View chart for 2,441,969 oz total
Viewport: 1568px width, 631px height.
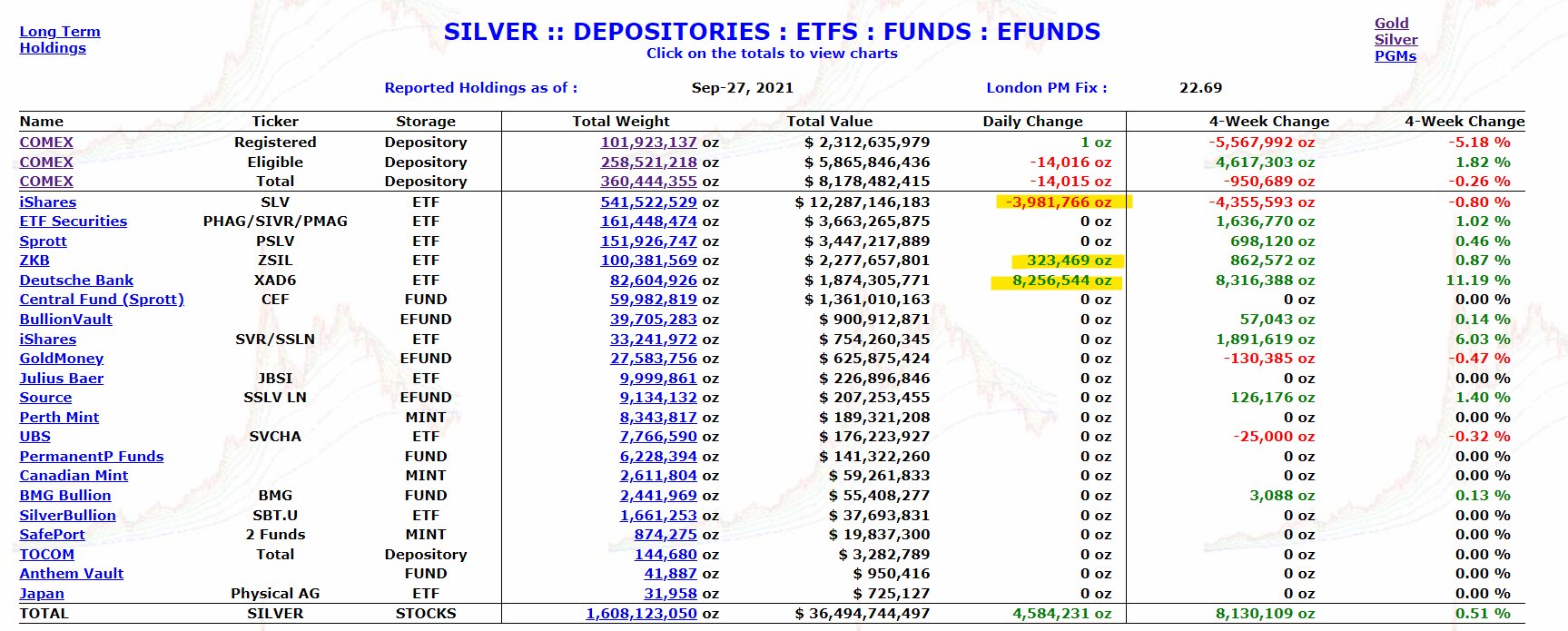[x=658, y=496]
